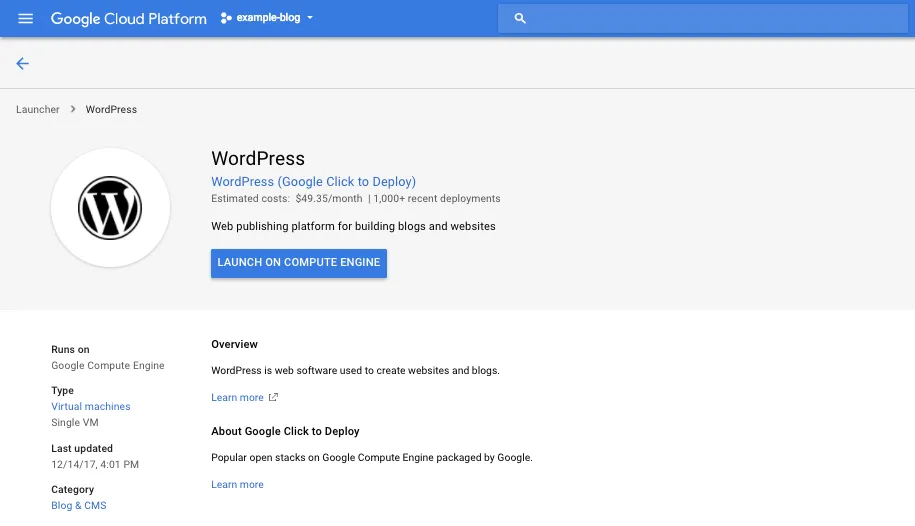
Task: Click the project hexagon icon beside example-blog
Action: pos(226,18)
